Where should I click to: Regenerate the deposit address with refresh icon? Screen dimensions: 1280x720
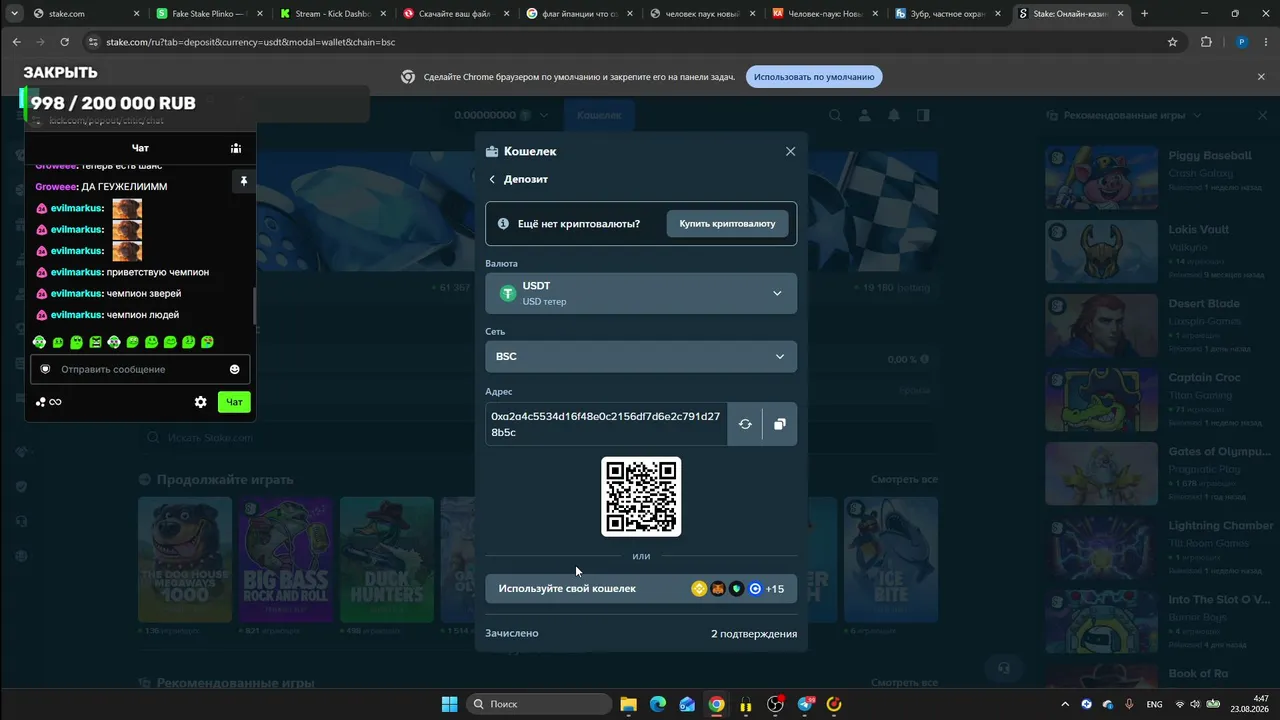pos(745,424)
